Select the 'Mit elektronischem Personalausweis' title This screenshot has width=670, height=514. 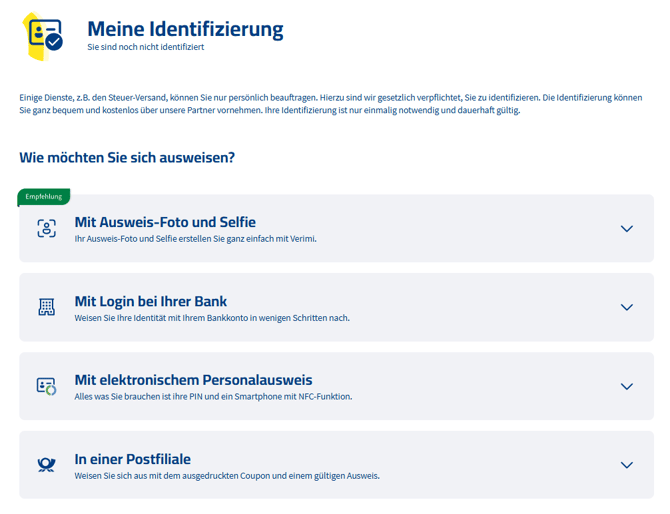(193, 380)
